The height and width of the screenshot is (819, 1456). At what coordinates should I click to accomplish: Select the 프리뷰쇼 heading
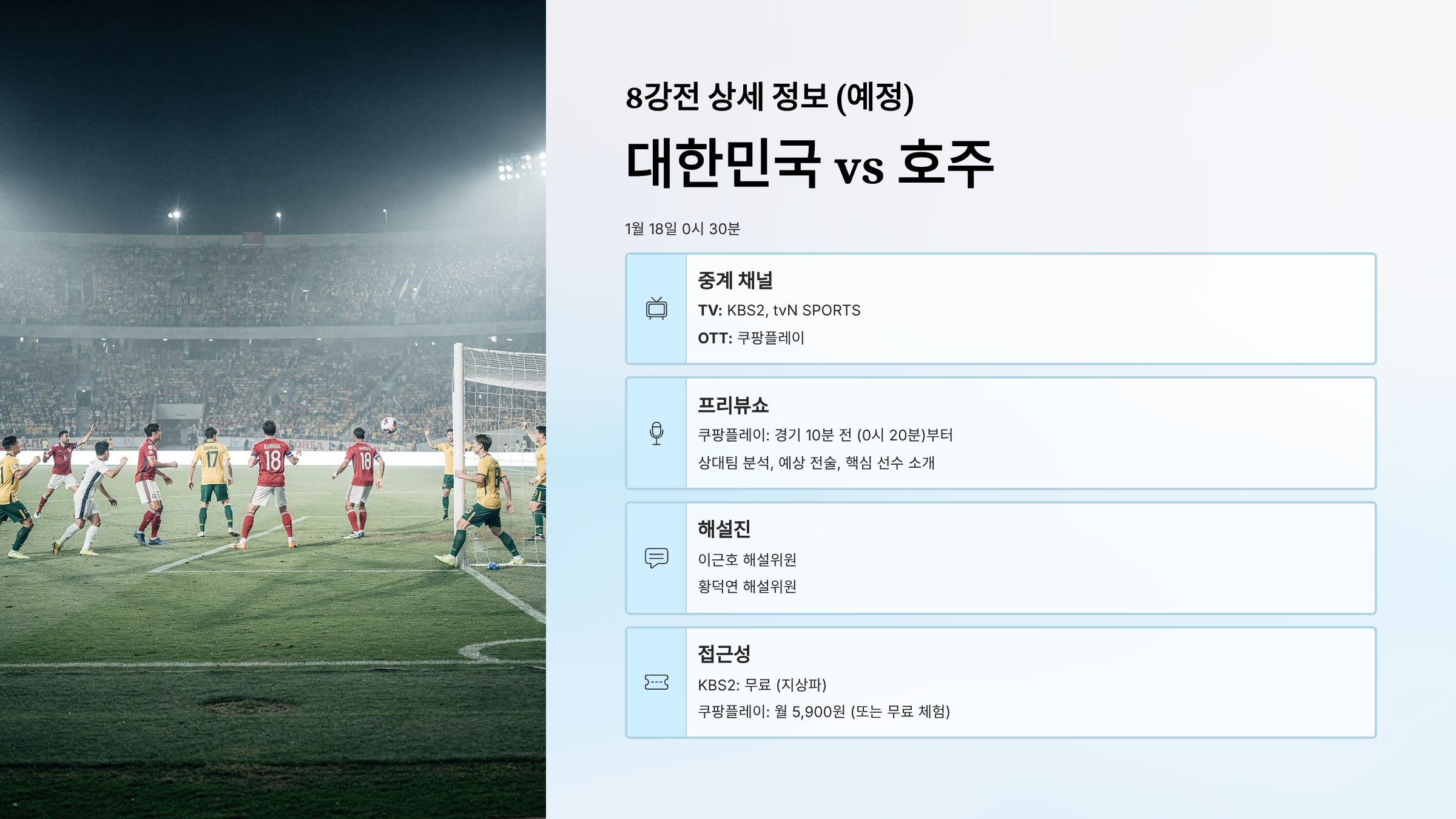coord(733,405)
